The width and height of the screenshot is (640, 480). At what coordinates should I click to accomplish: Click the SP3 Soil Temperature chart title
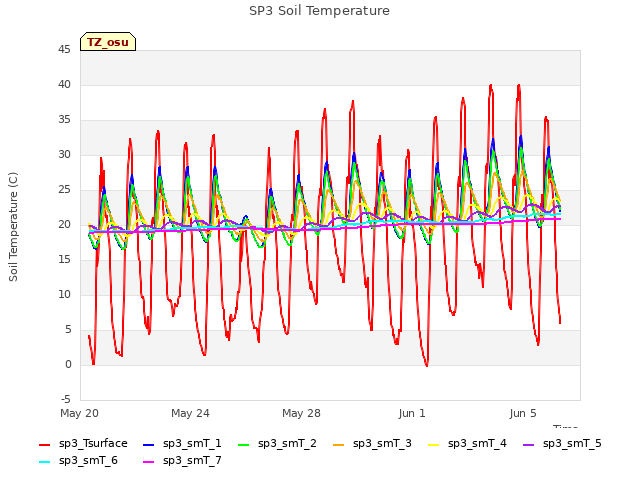319,11
